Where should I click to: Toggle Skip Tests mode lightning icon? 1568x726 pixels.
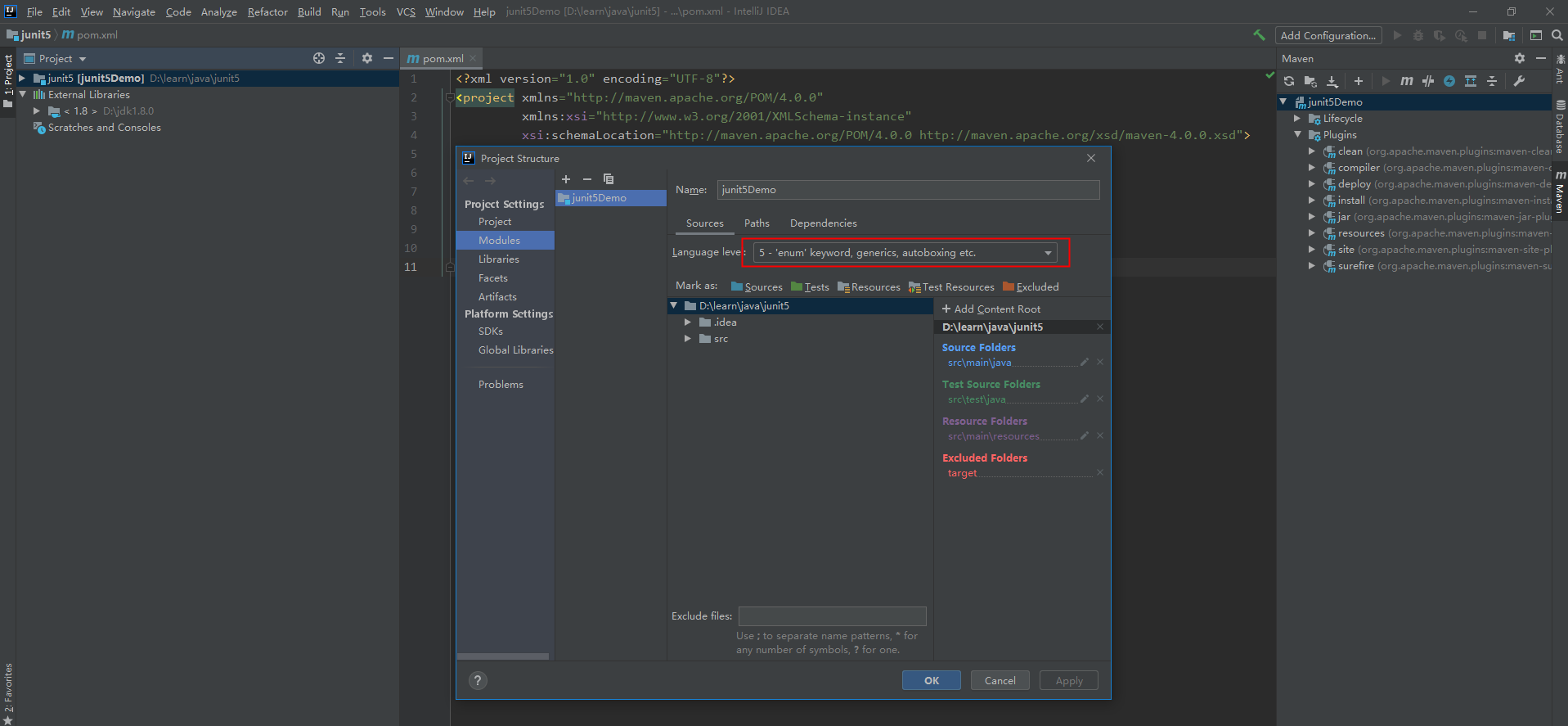click(x=1449, y=81)
